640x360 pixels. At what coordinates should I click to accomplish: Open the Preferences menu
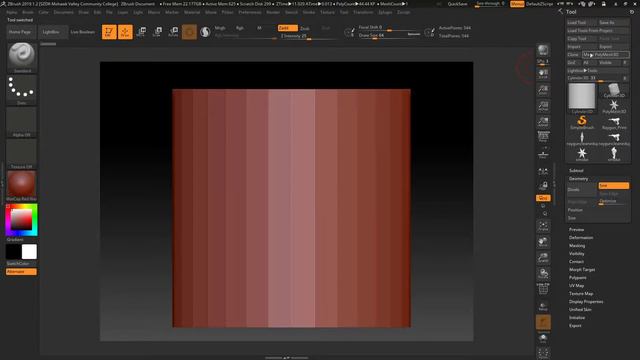pyautogui.click(x=250, y=12)
